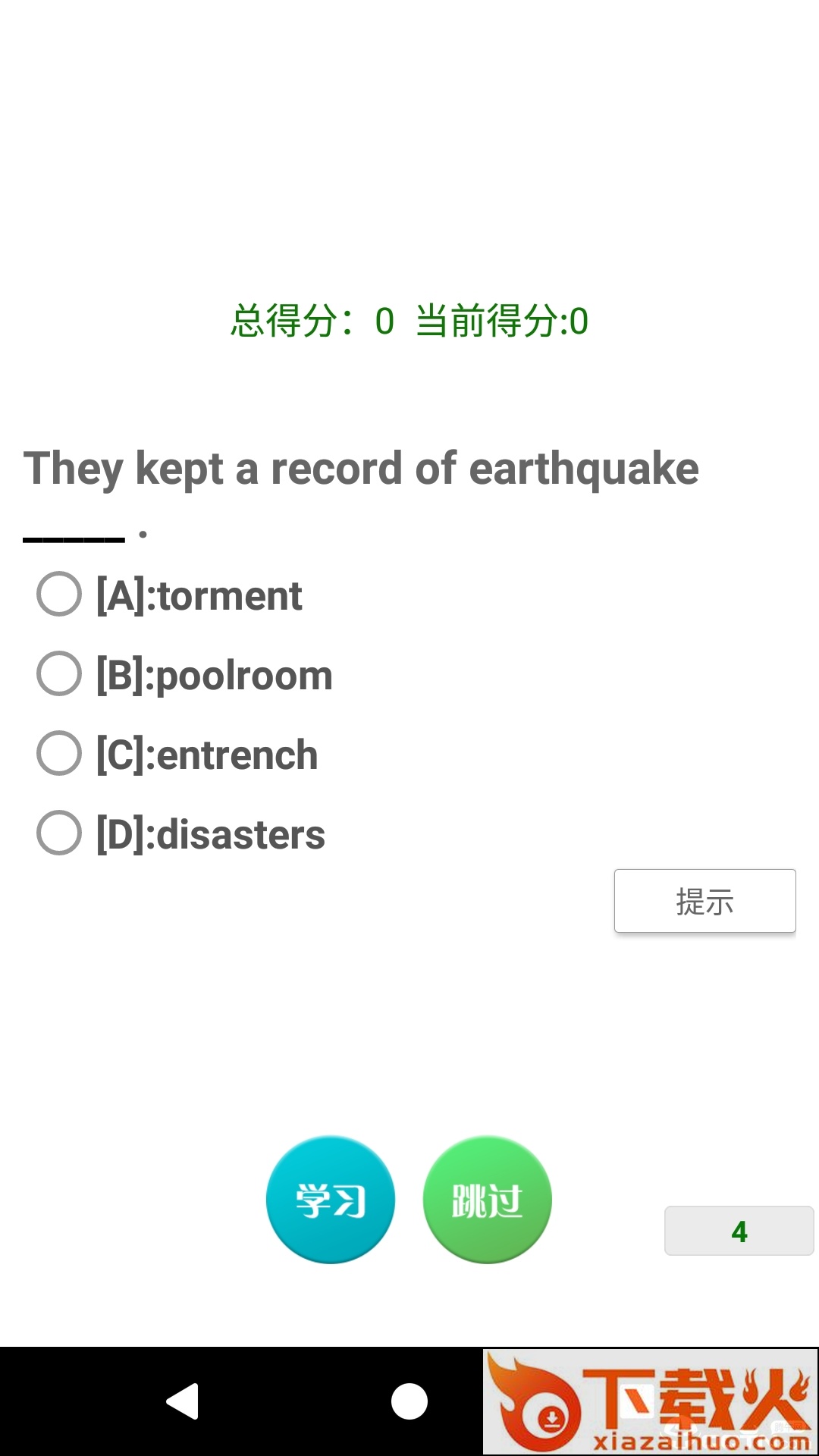Tap the green 跳过 skip button
Viewport: 819px width, 1456px height.
[487, 1200]
